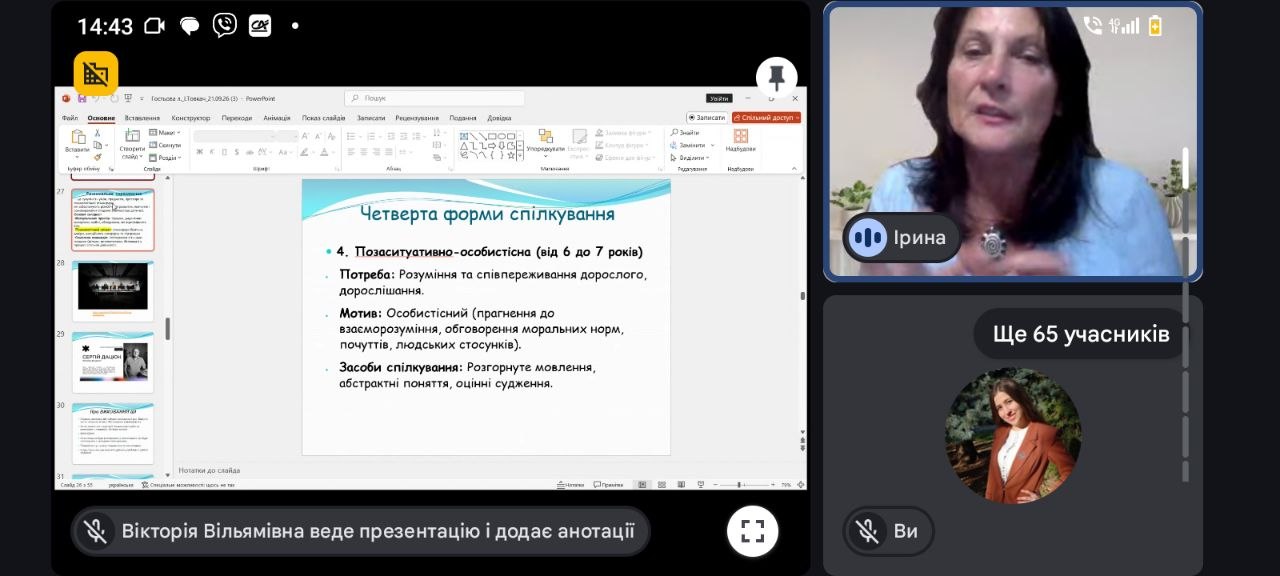Select the triangle shape in shapes gallery

pos(464,145)
